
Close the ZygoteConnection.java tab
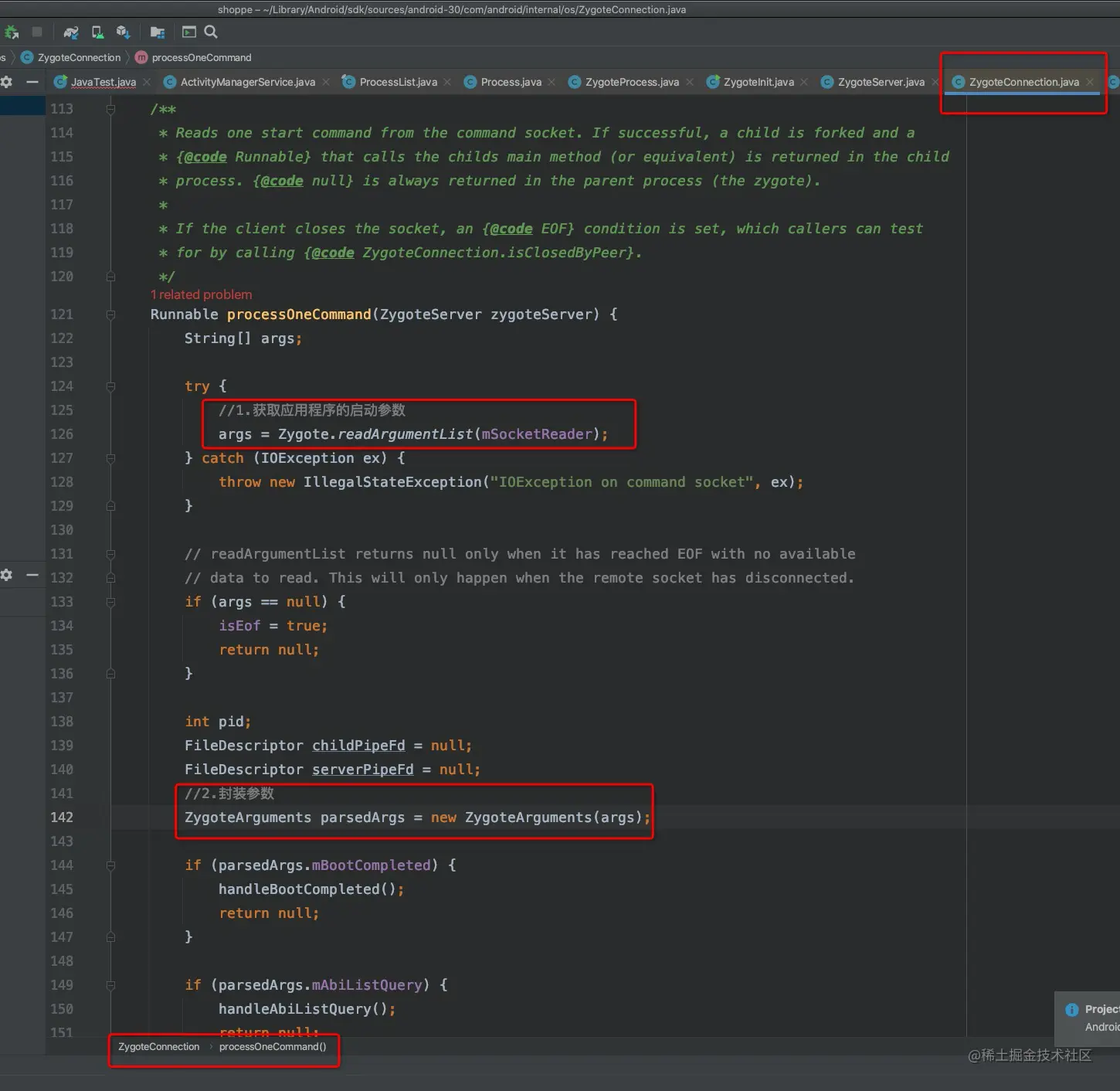1090,82
